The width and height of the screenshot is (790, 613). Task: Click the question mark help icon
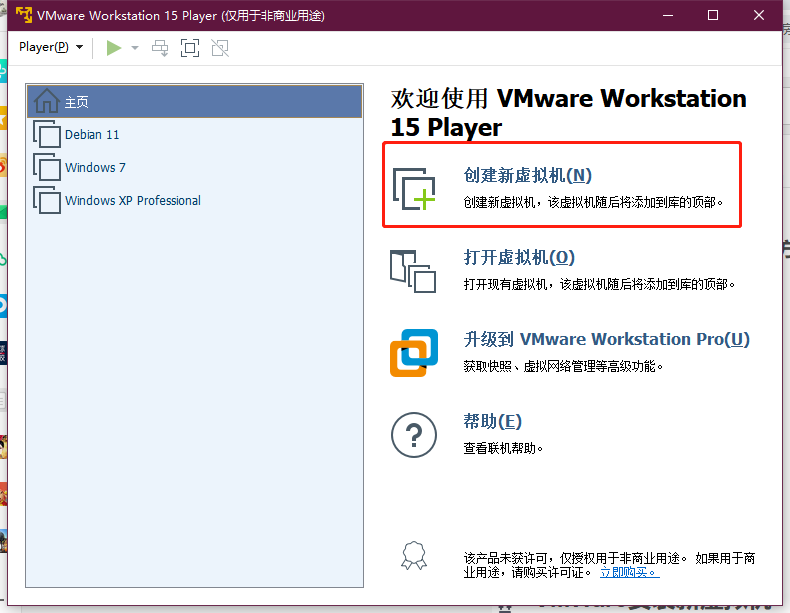pyautogui.click(x=414, y=435)
